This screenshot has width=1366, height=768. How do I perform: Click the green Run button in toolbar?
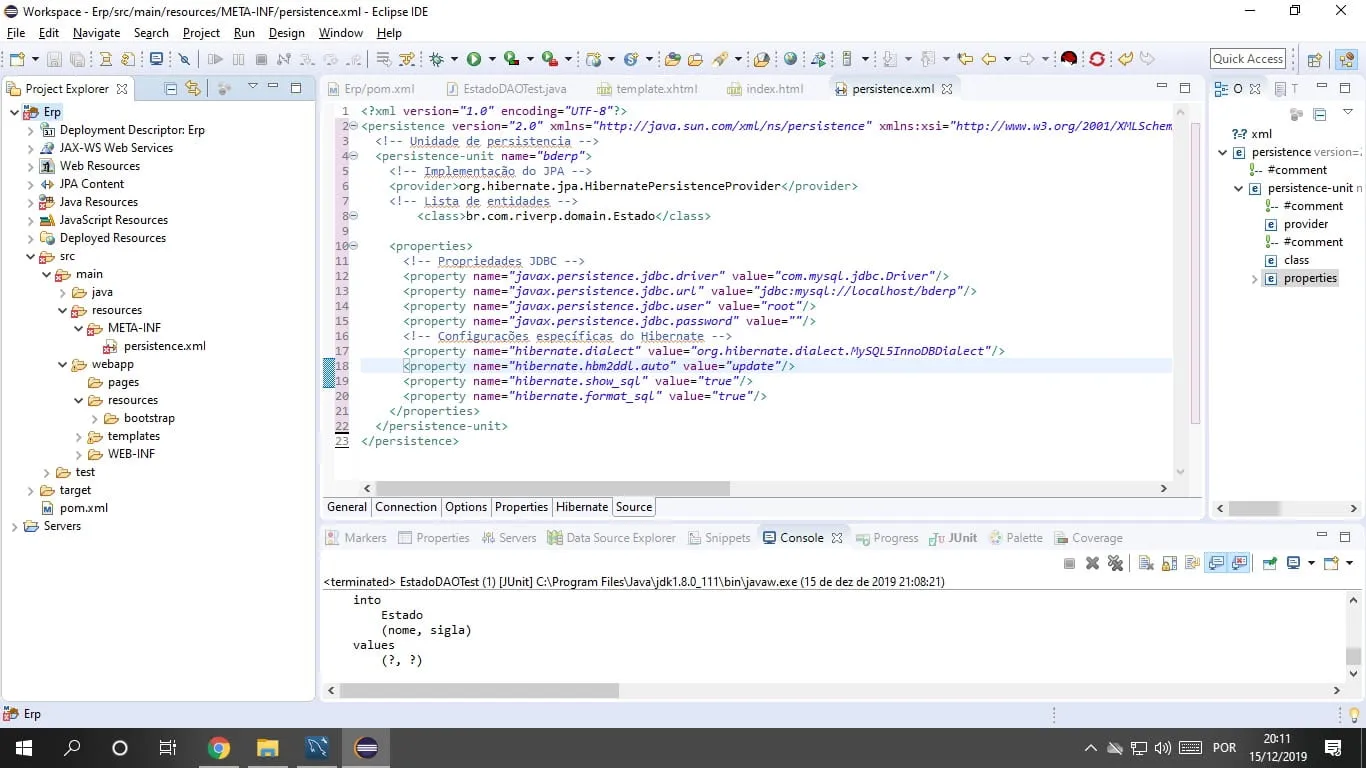coord(474,60)
